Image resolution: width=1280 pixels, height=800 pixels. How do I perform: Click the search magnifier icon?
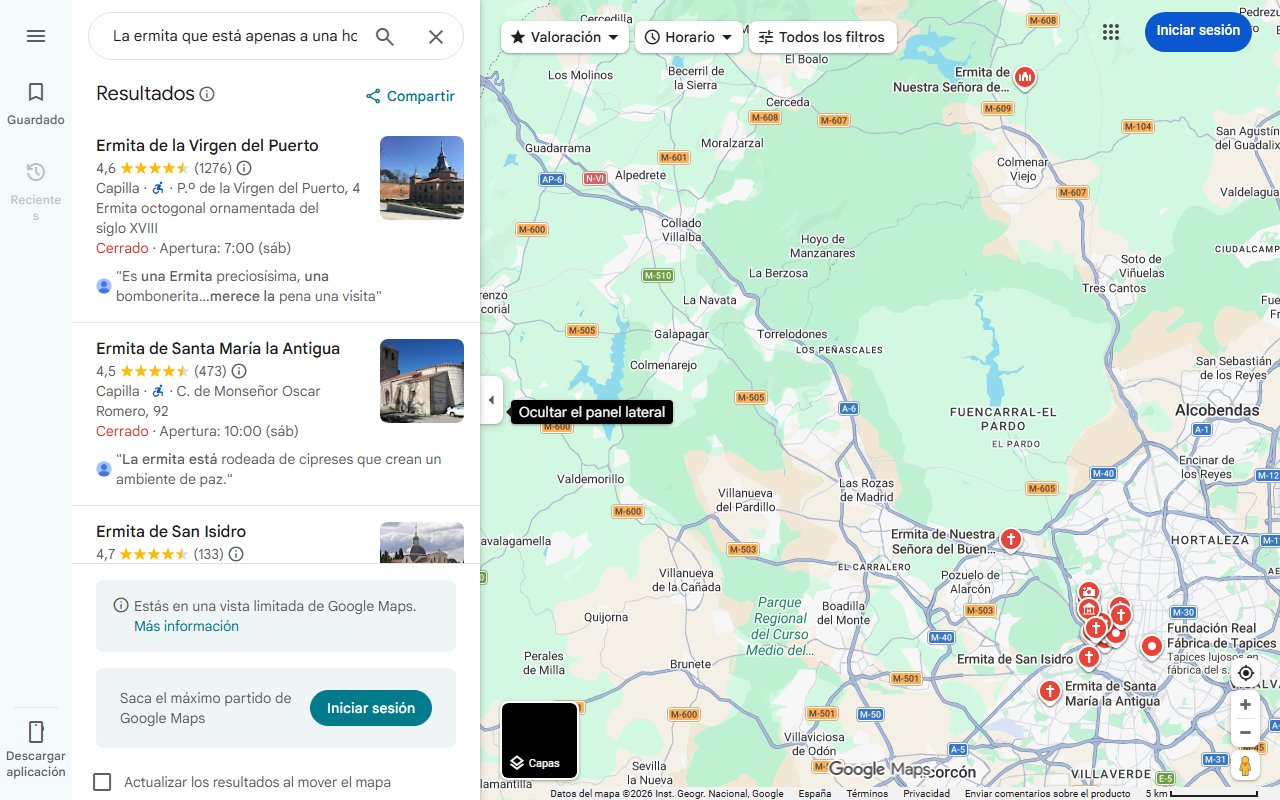(385, 35)
